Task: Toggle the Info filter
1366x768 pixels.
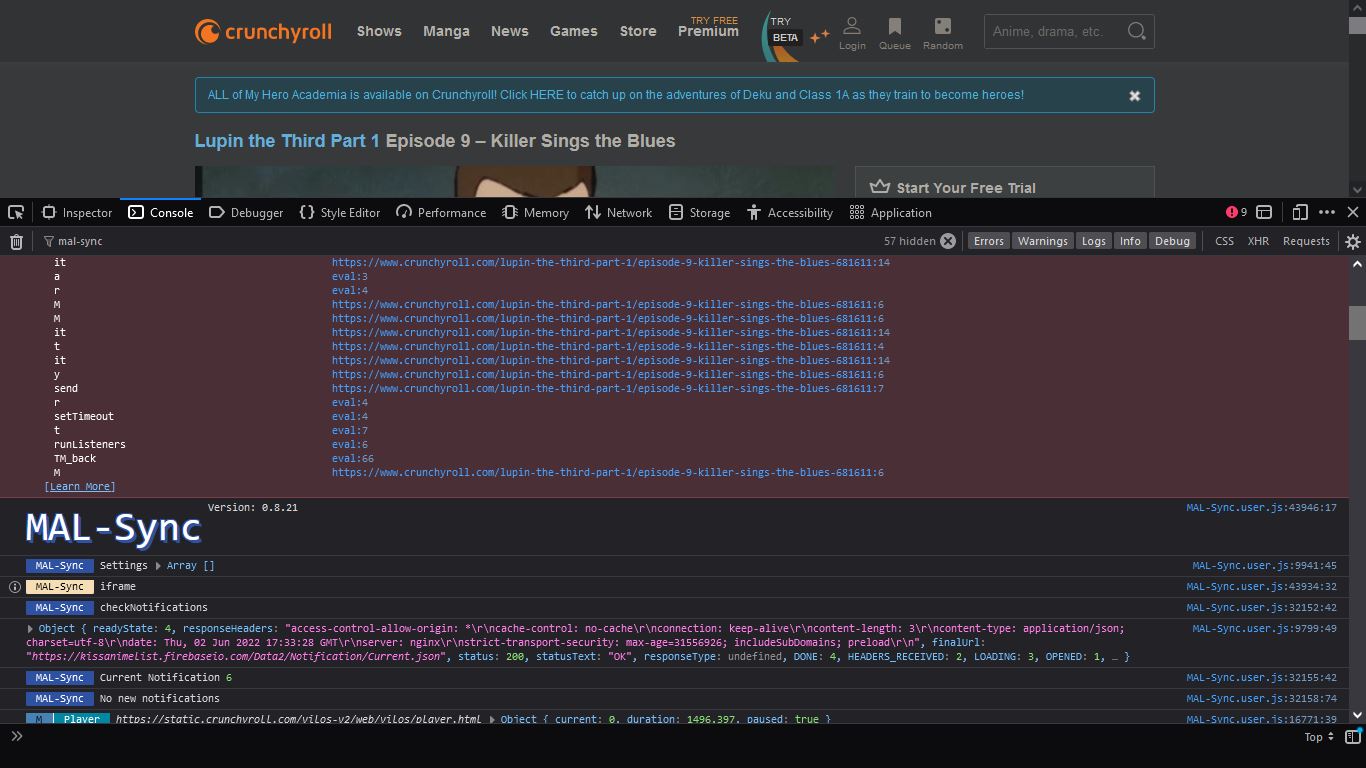Action: [x=1130, y=241]
